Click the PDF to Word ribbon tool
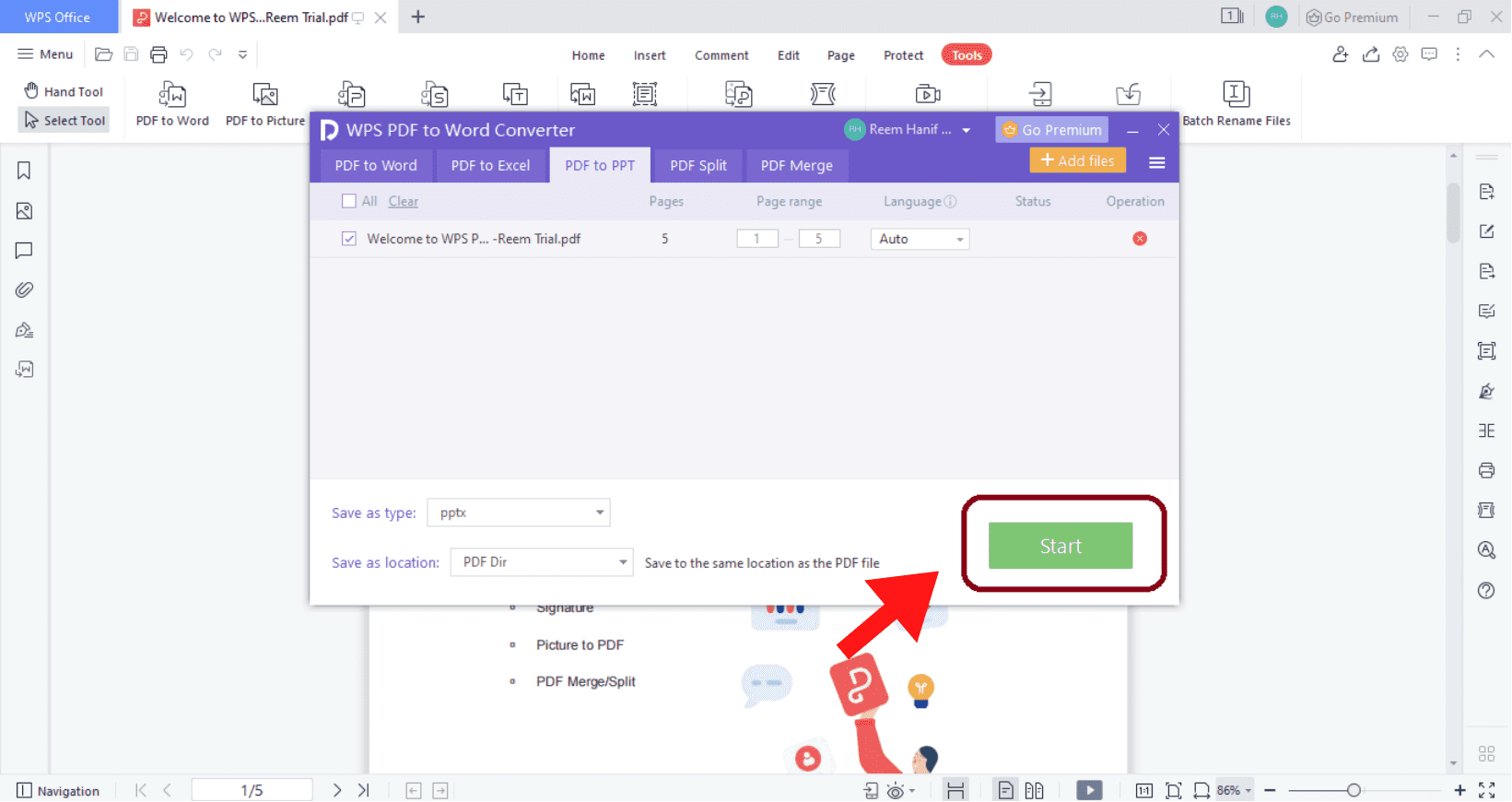Image resolution: width=1512 pixels, height=802 pixels. coord(172,104)
